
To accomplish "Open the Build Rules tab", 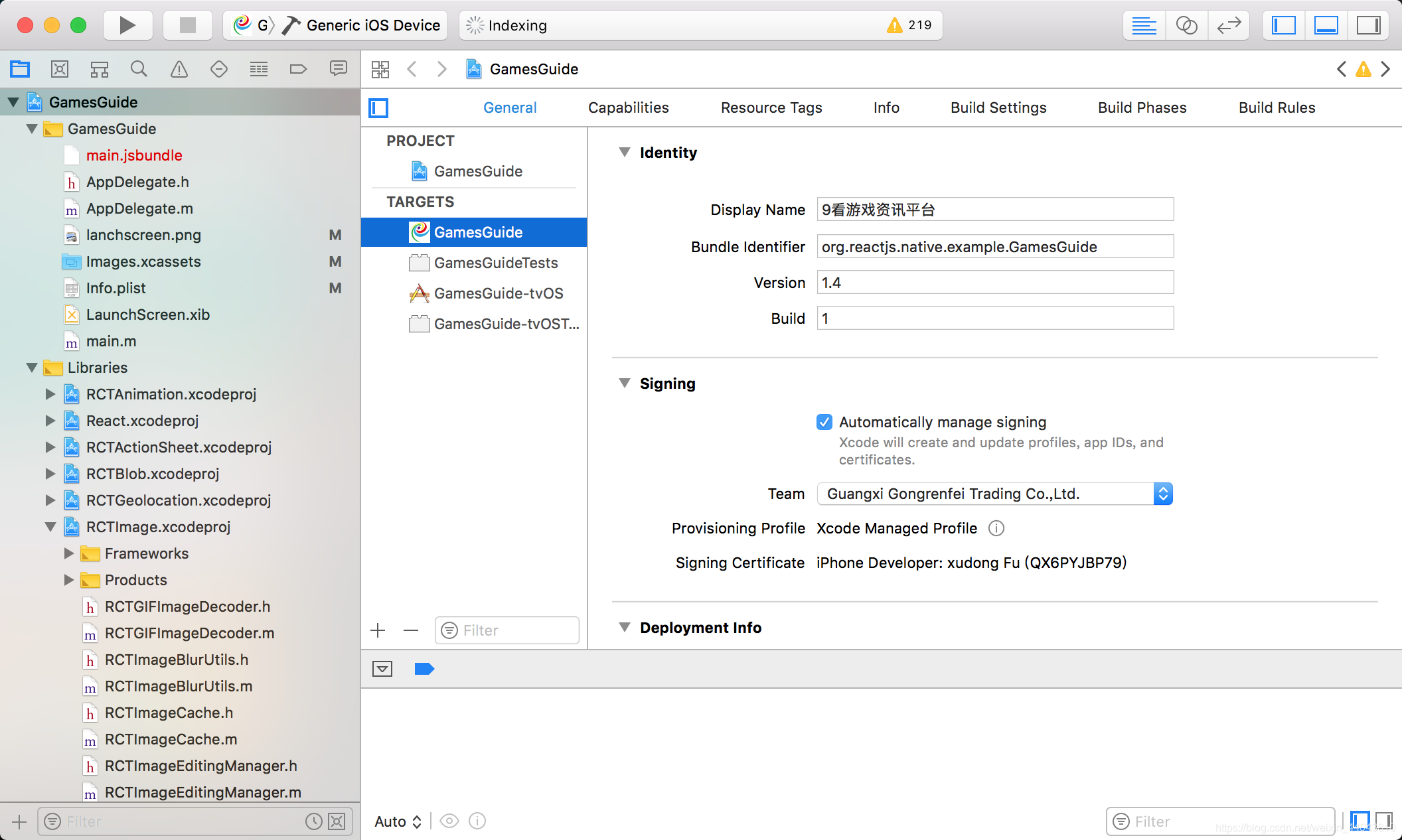I will coord(1277,107).
